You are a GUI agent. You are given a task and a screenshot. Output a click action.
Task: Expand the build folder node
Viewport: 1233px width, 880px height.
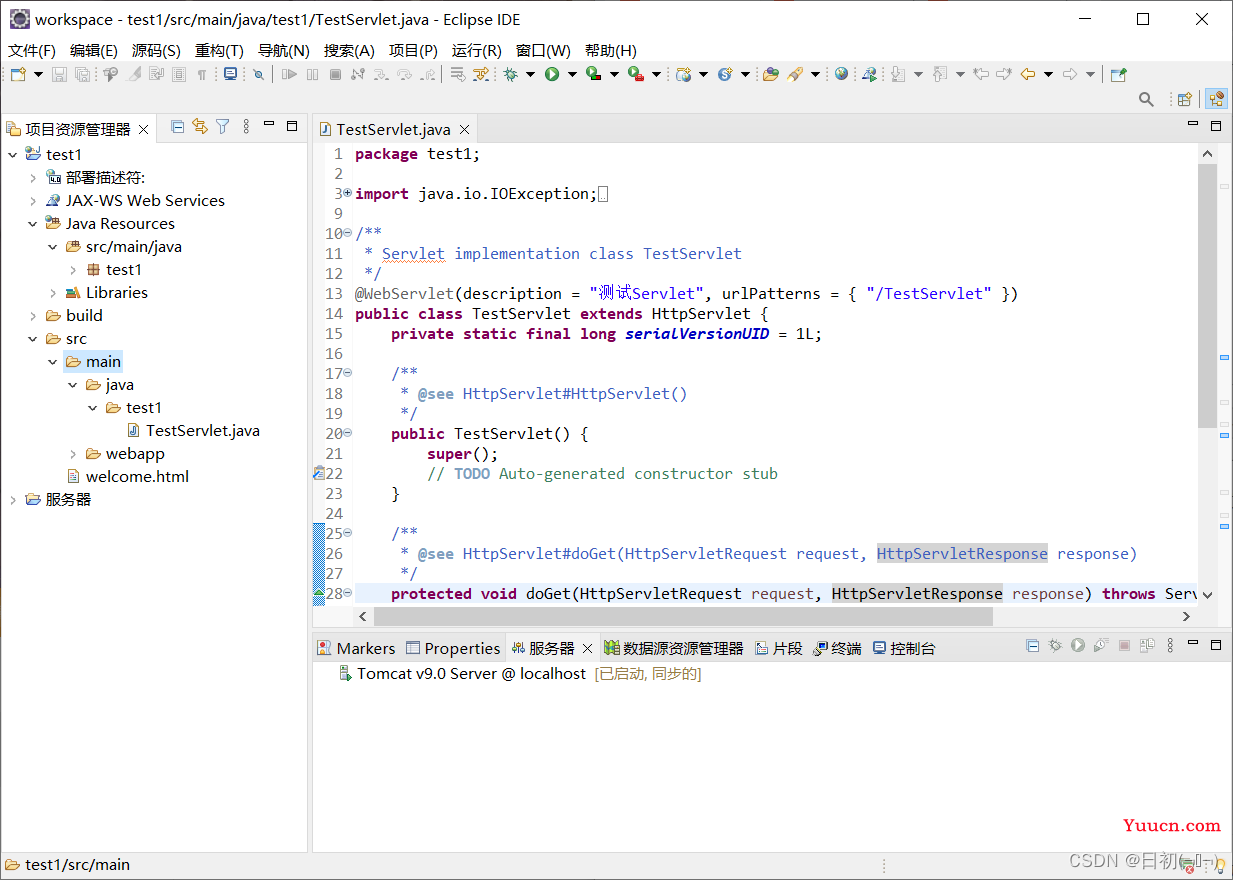tap(33, 316)
